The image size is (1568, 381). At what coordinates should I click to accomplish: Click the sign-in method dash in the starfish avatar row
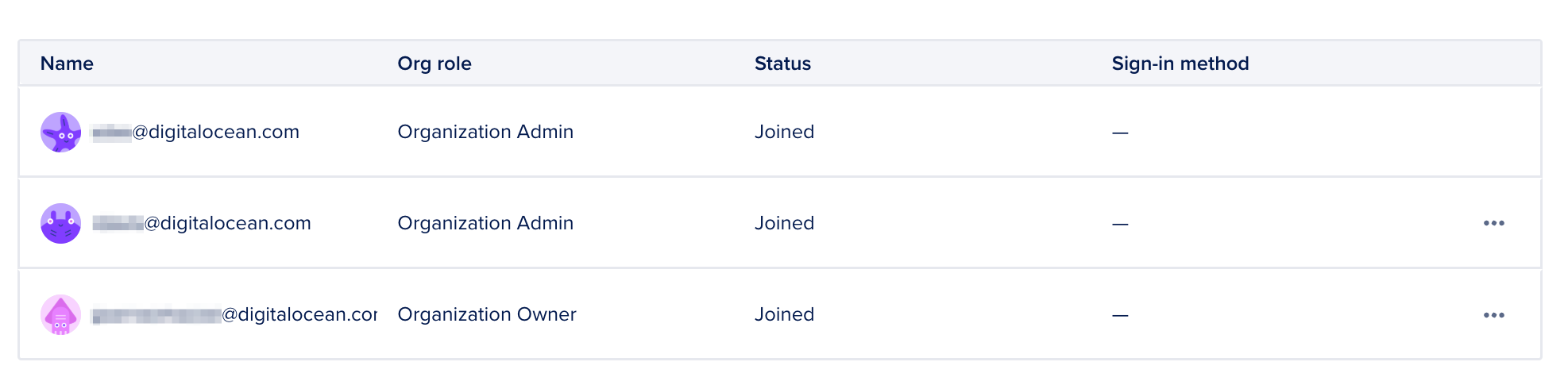[x=1120, y=133]
